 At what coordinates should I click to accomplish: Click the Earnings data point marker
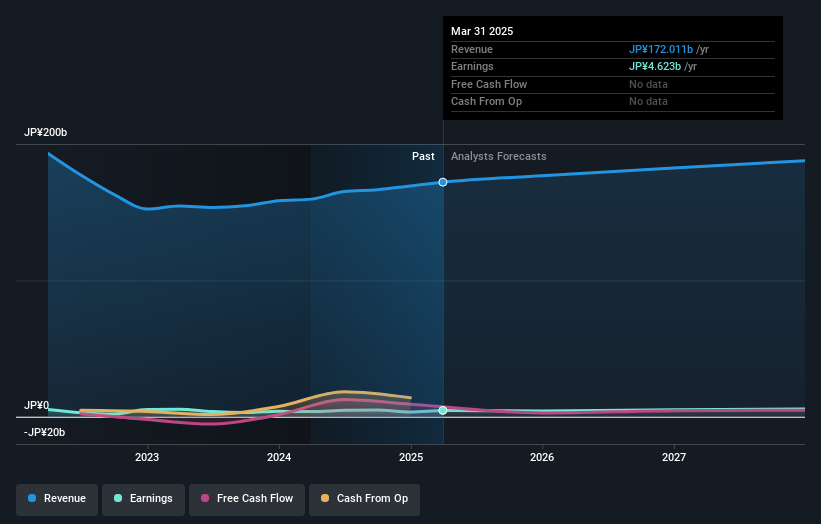[x=443, y=410]
